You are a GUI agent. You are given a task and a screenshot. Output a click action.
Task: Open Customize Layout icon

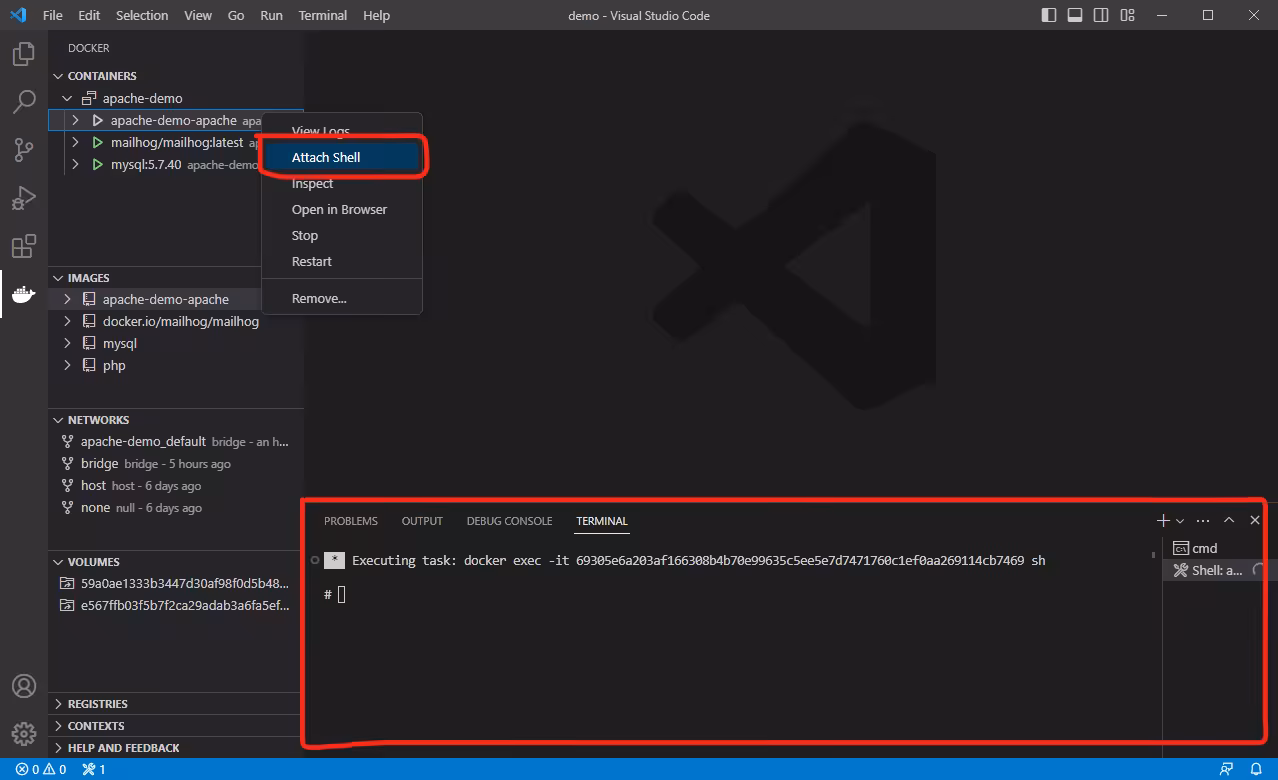(x=1128, y=15)
